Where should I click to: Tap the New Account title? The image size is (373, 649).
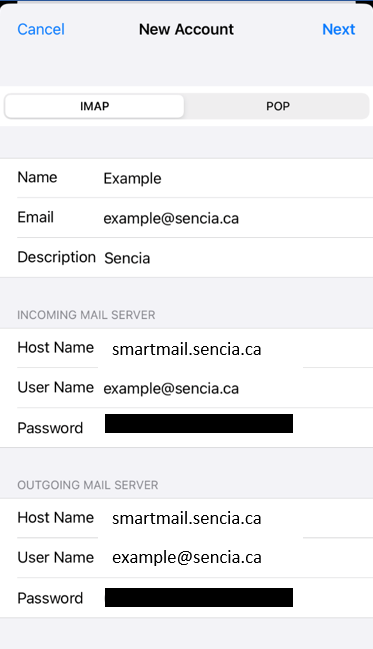[186, 29]
